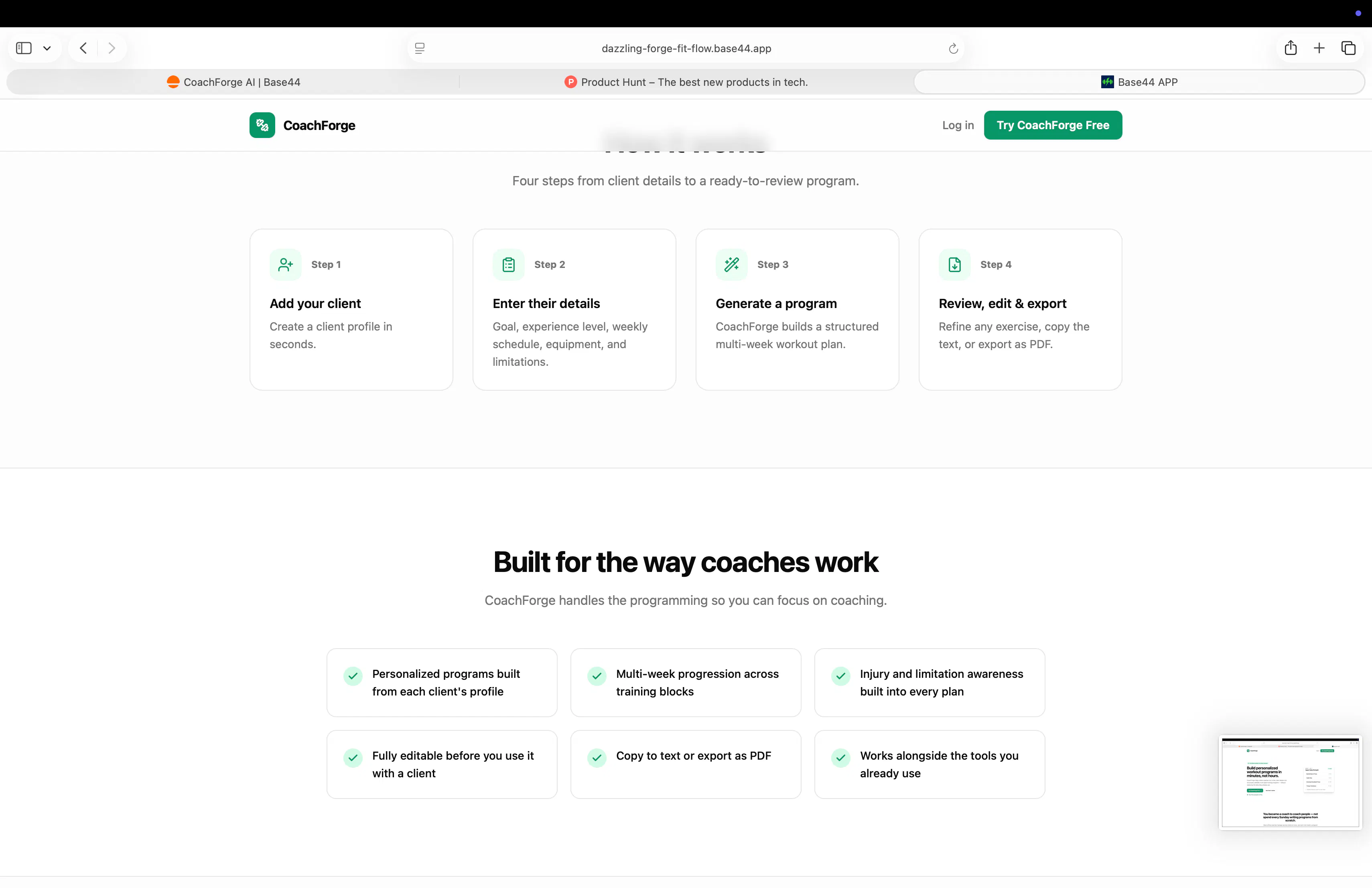Click 'Multi-week progression across training blocks'

click(697, 682)
